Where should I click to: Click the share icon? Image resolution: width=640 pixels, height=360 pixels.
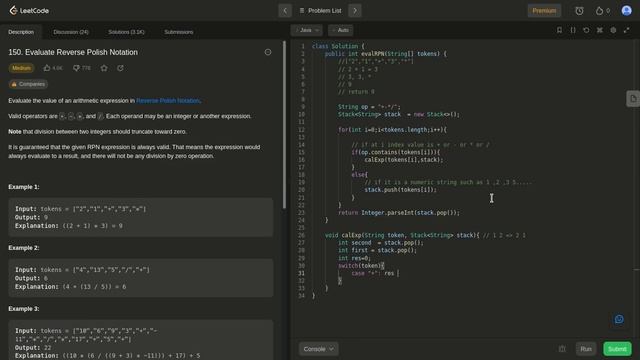click(120, 68)
